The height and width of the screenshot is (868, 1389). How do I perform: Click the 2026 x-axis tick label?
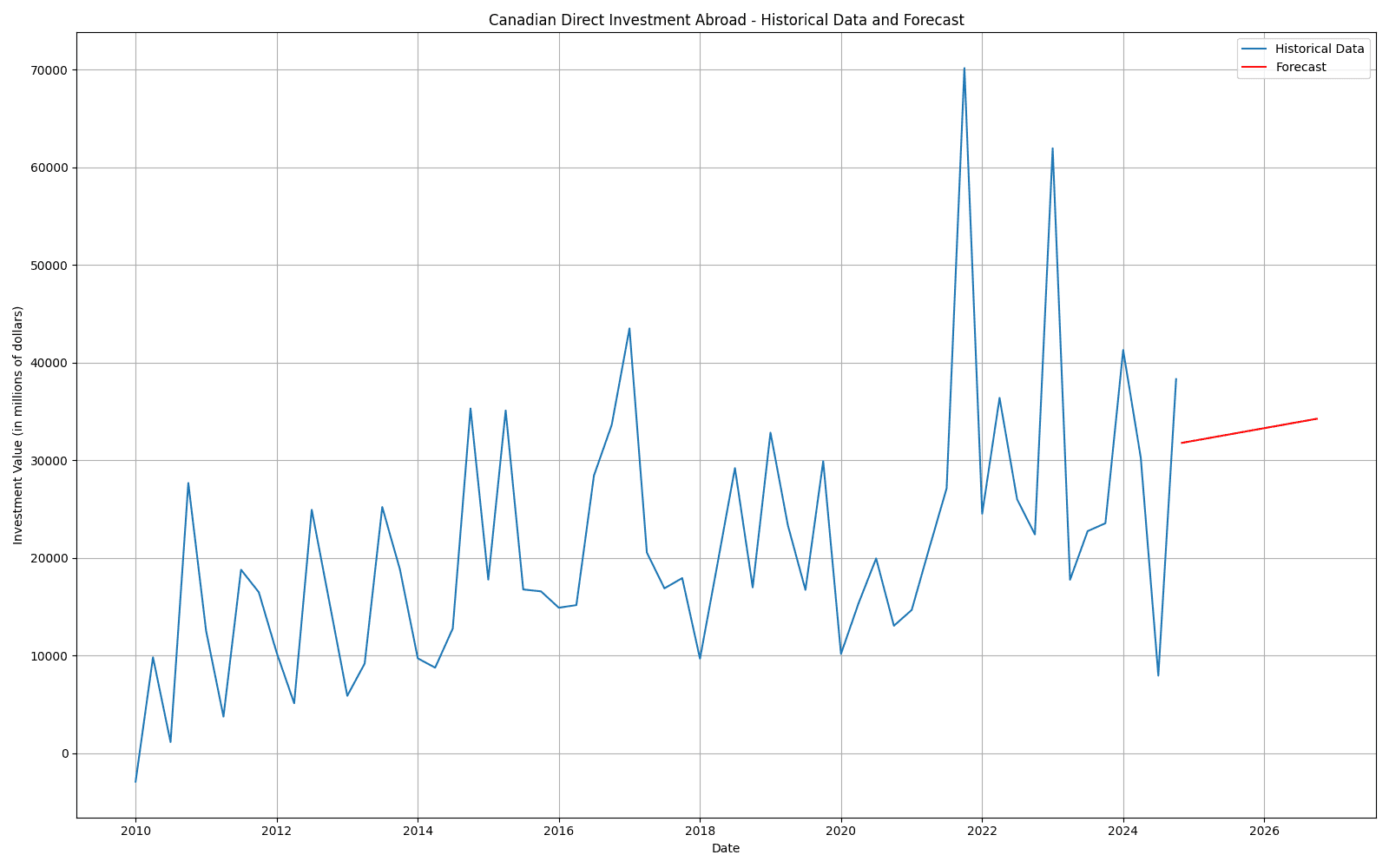[1264, 831]
